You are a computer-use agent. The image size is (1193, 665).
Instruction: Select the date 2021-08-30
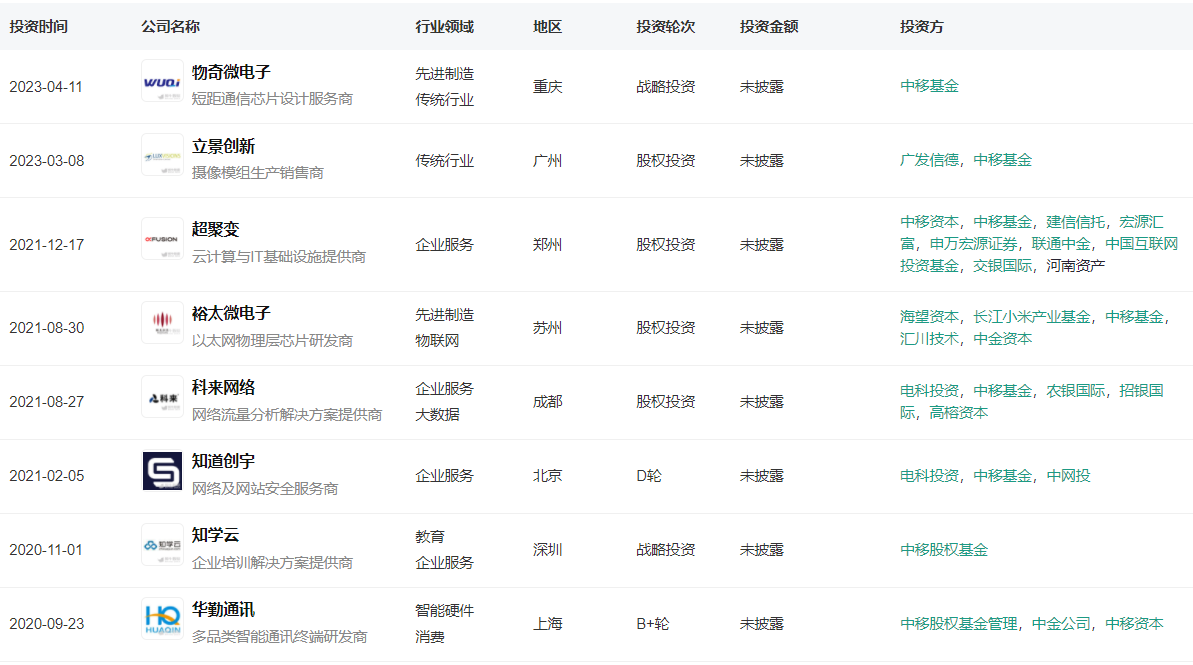point(46,328)
